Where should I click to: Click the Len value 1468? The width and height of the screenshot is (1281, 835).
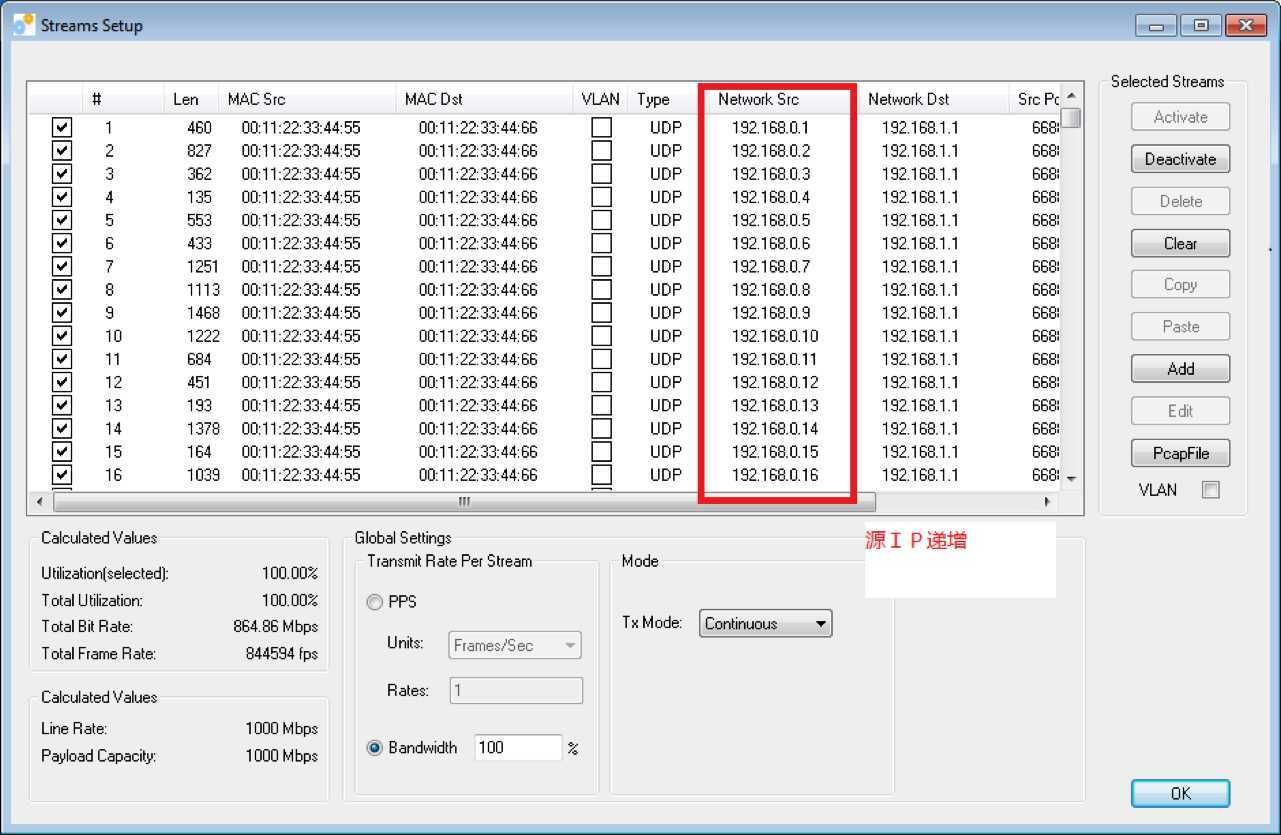[203, 313]
